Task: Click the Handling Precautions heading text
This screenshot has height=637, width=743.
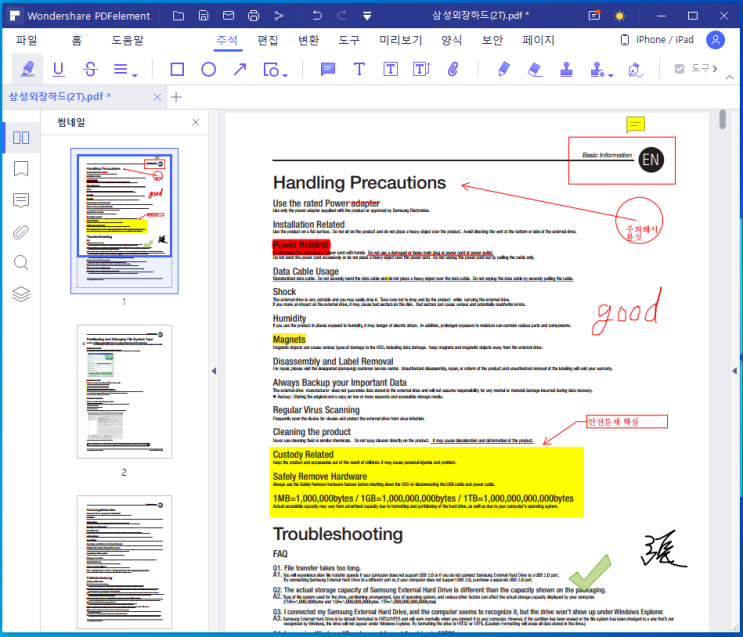Action: (359, 182)
